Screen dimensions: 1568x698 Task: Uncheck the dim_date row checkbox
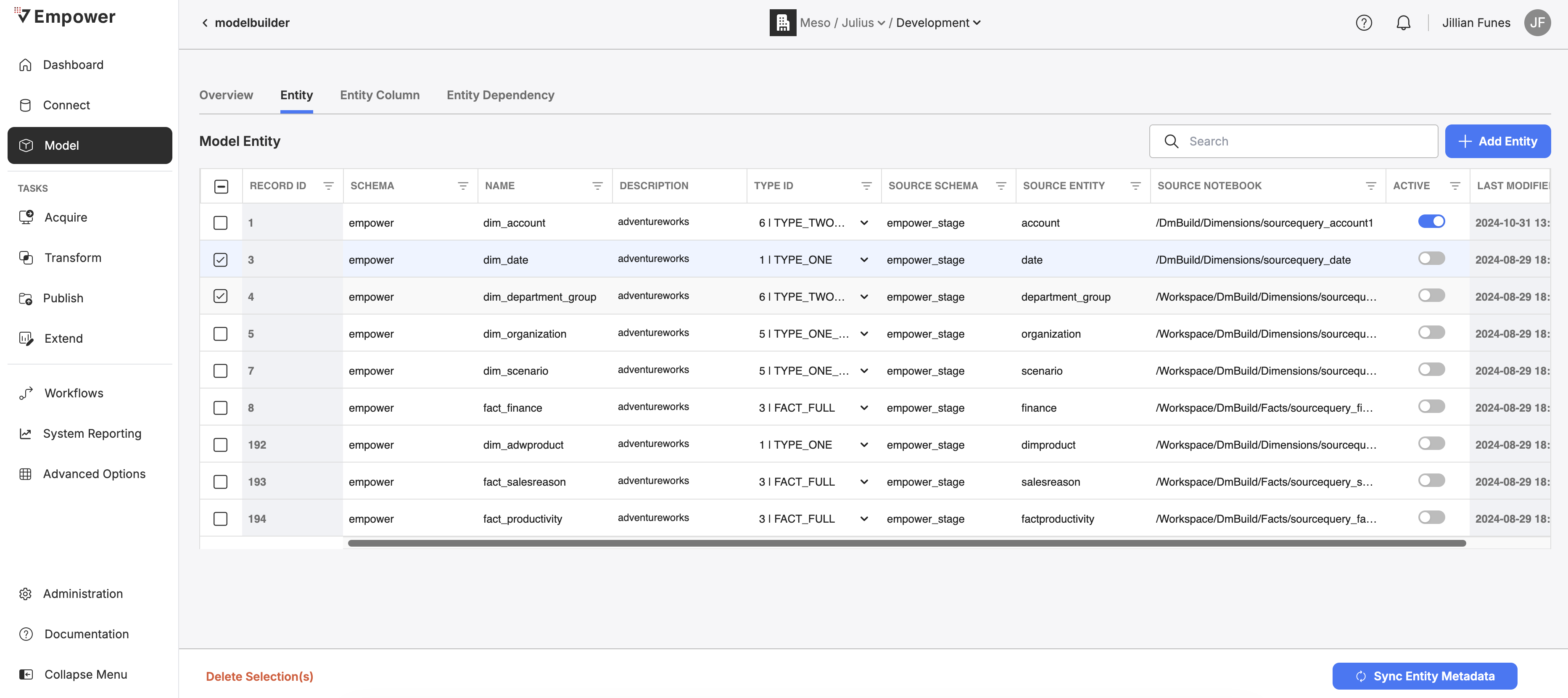(220, 259)
